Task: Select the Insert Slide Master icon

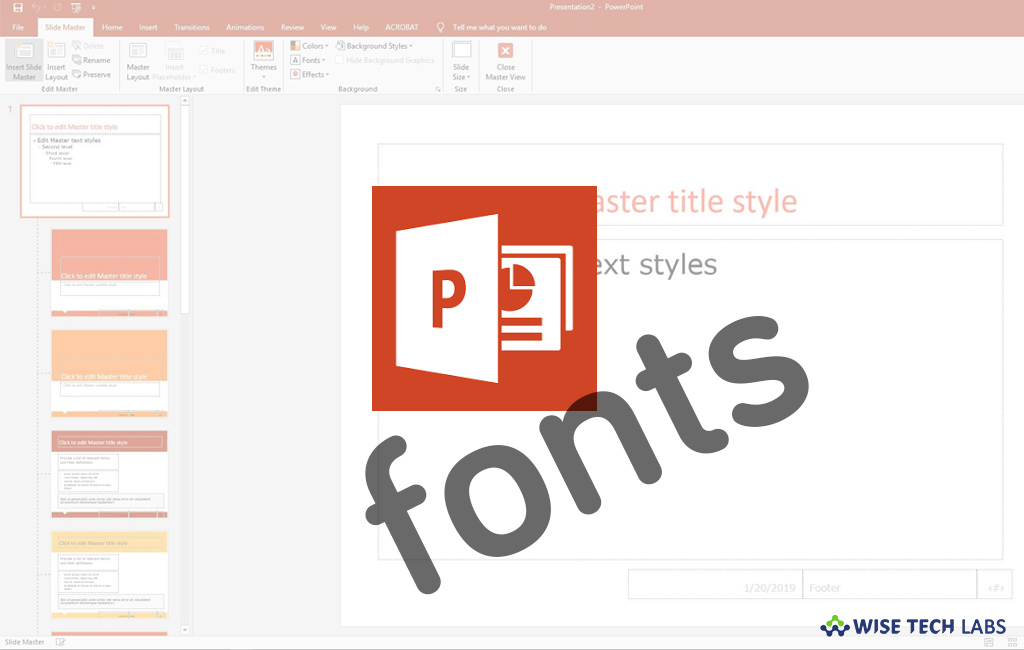Action: pos(22,62)
